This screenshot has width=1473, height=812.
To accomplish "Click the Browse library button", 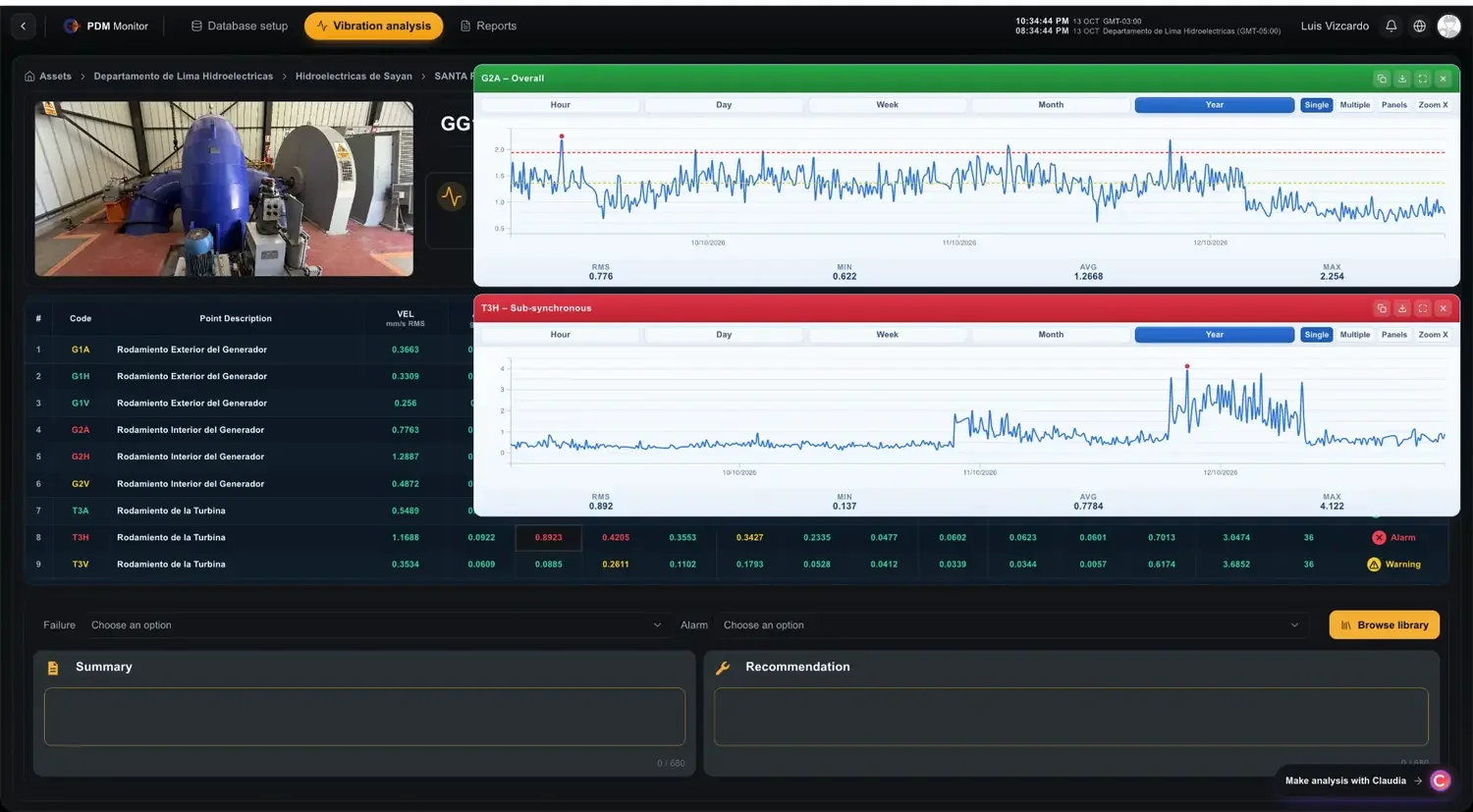I will tap(1385, 625).
